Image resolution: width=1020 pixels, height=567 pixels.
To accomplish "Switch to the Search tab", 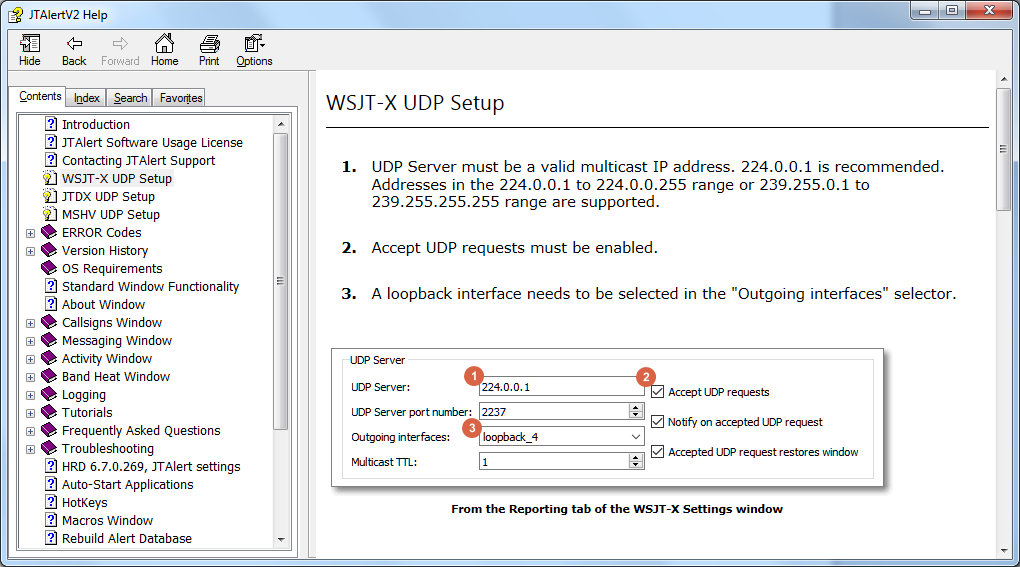I will click(x=130, y=98).
